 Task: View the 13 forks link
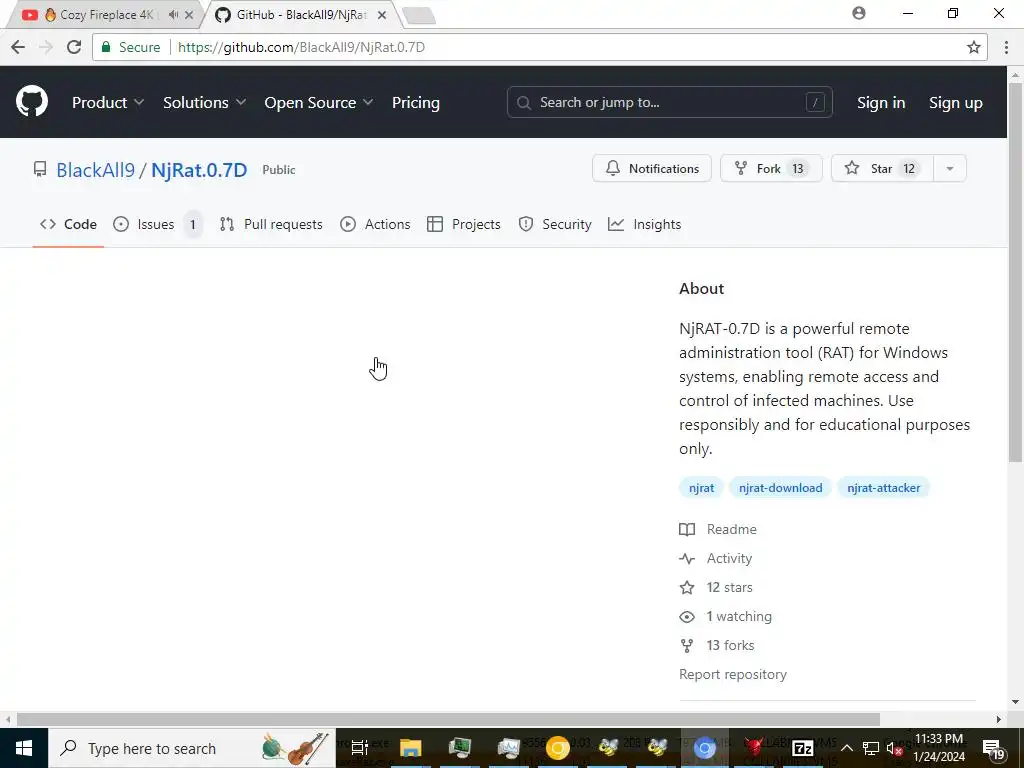pyautogui.click(x=717, y=645)
